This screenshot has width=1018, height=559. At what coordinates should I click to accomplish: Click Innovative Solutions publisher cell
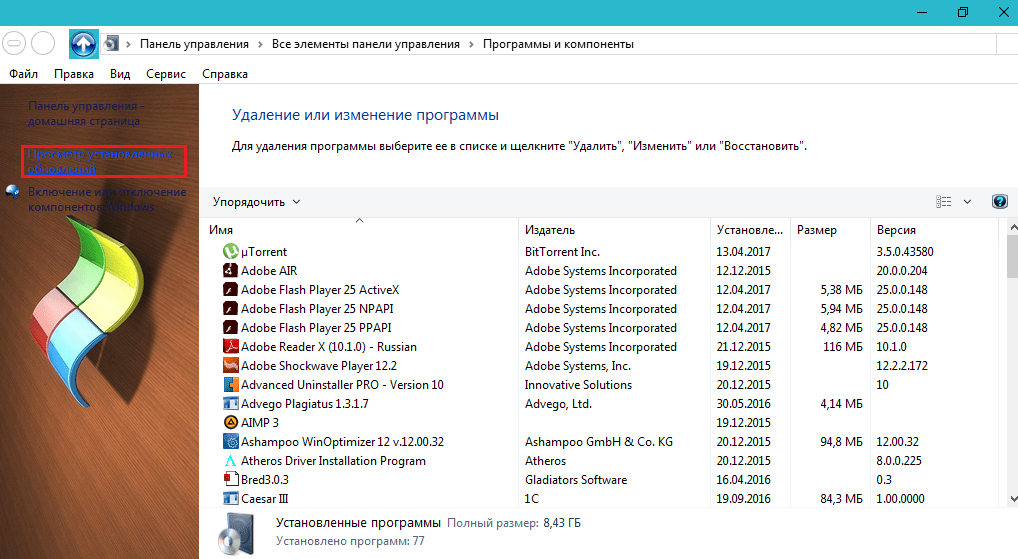coord(578,385)
